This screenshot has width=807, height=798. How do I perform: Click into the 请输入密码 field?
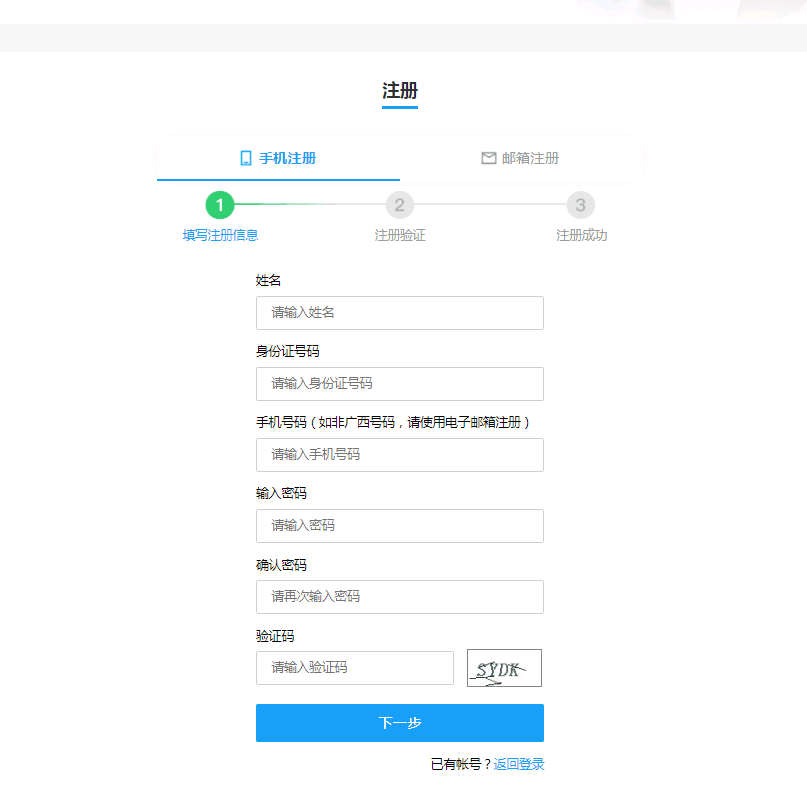pyautogui.click(x=399, y=526)
